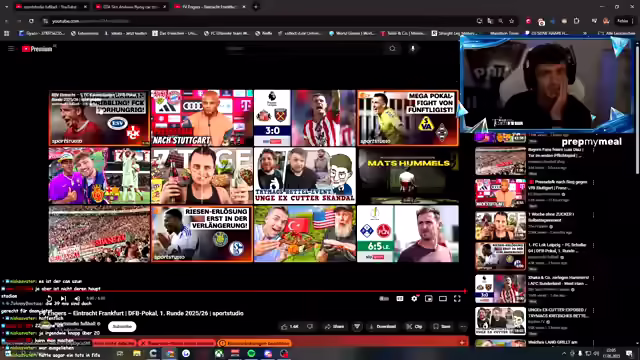Screen dimensions: 640x360
Task: Enable miniplayer mode
Action: click(x=429, y=299)
